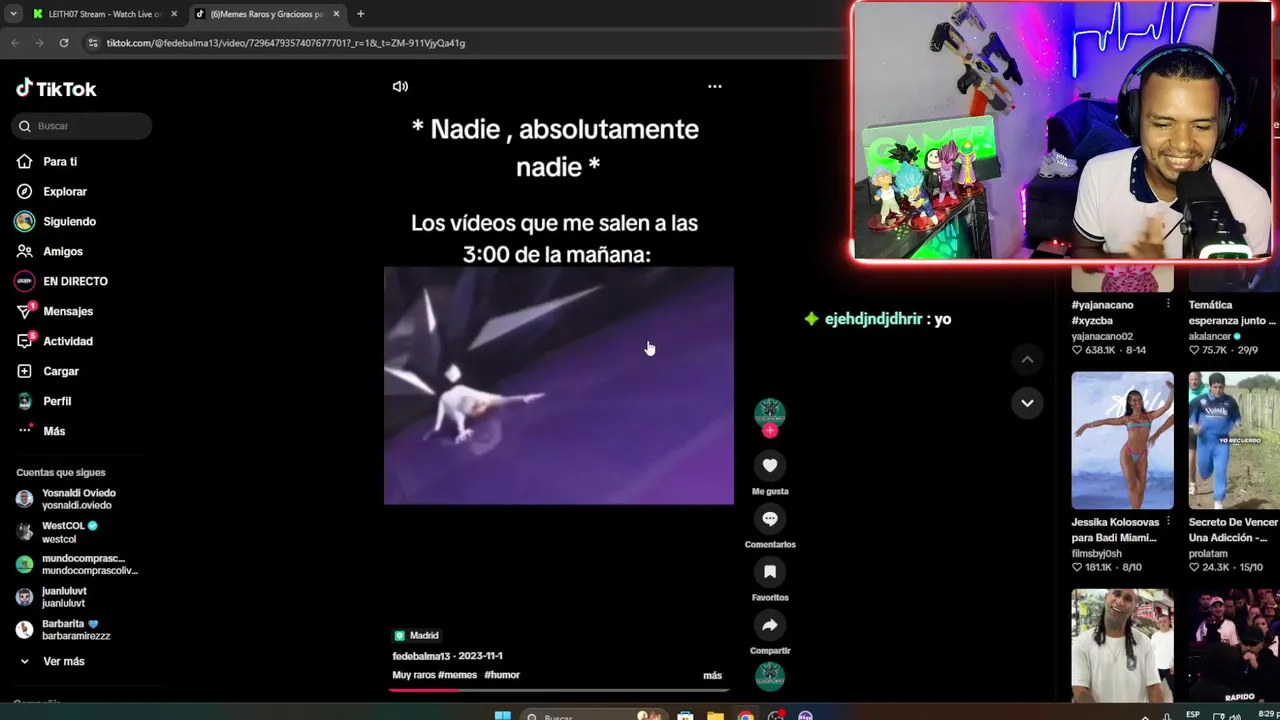Seek on the video progress bar
Screen dimensions: 1280x720
[x=560, y=689]
